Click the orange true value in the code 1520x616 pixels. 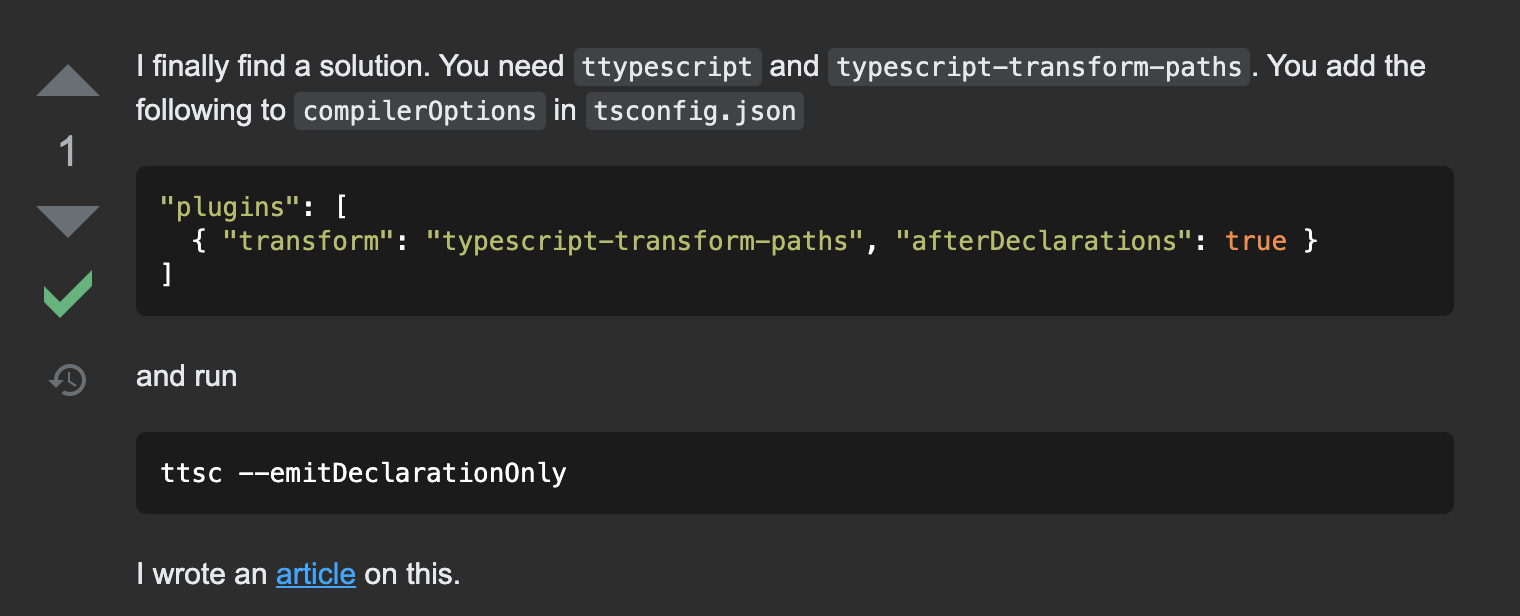point(1255,241)
